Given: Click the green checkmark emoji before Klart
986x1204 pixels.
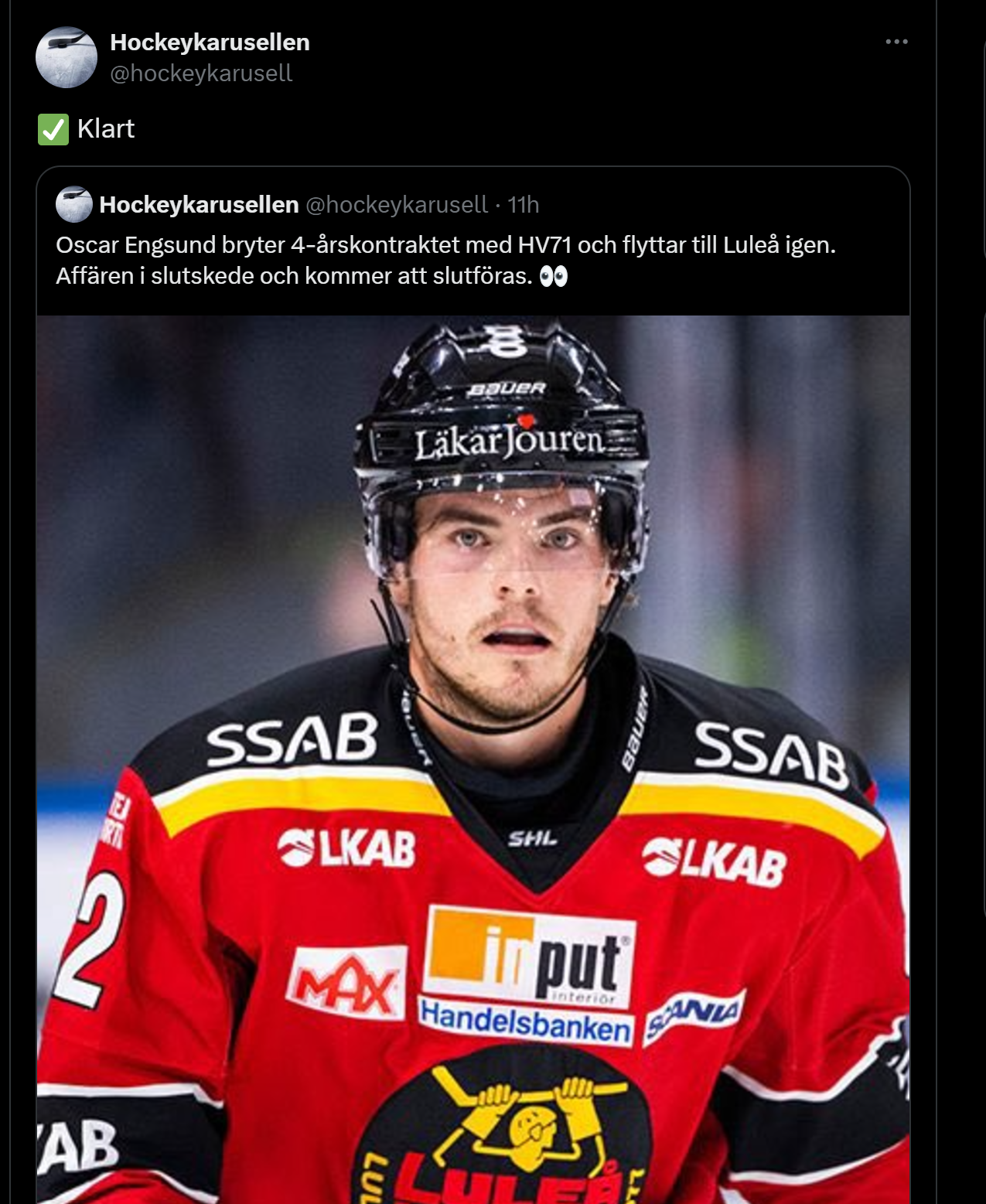Looking at the screenshot, I should pyautogui.click(x=53, y=129).
